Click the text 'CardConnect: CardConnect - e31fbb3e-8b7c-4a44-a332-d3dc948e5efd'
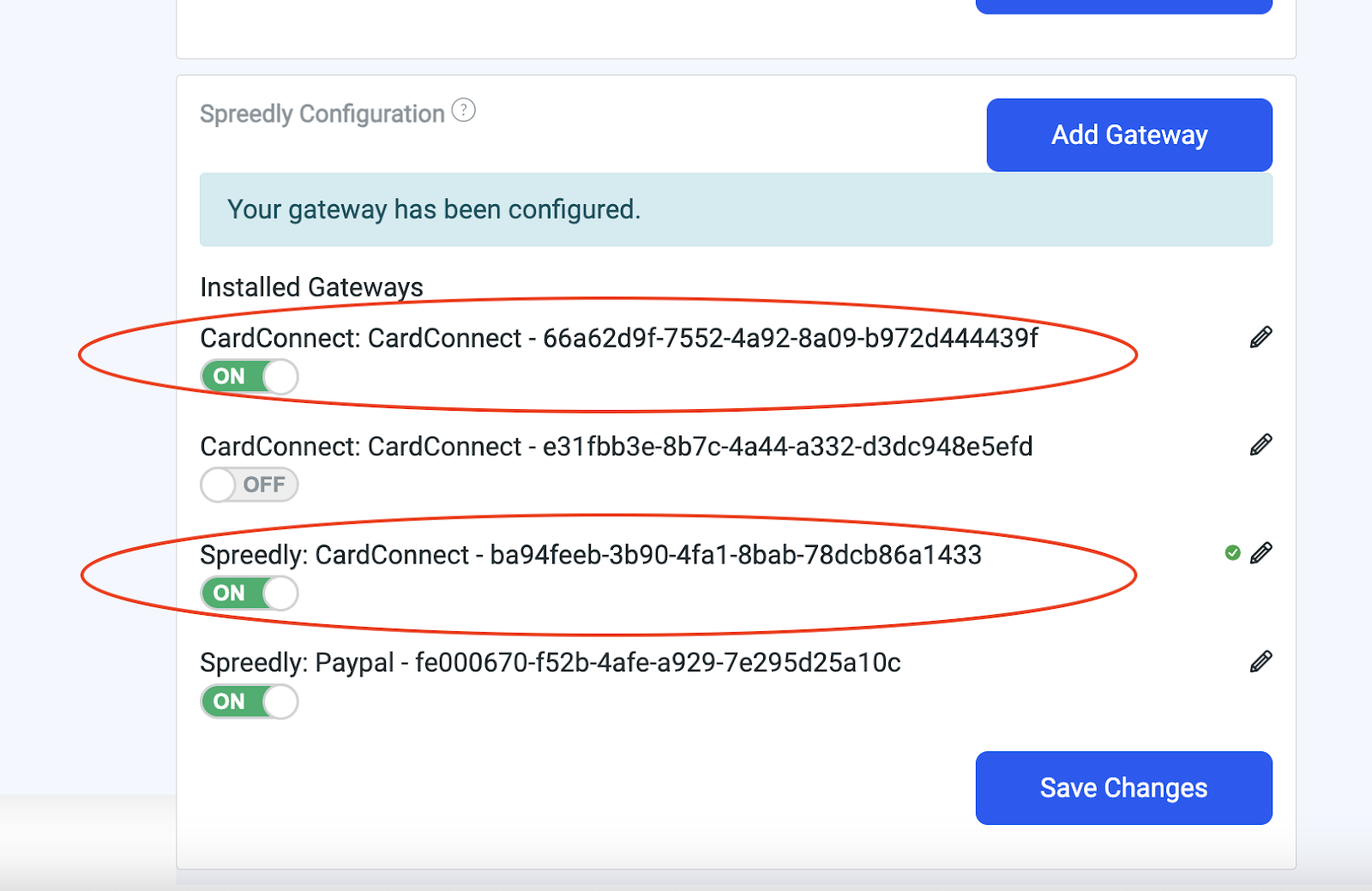Screen dimensions: 1372x891 (x=617, y=446)
